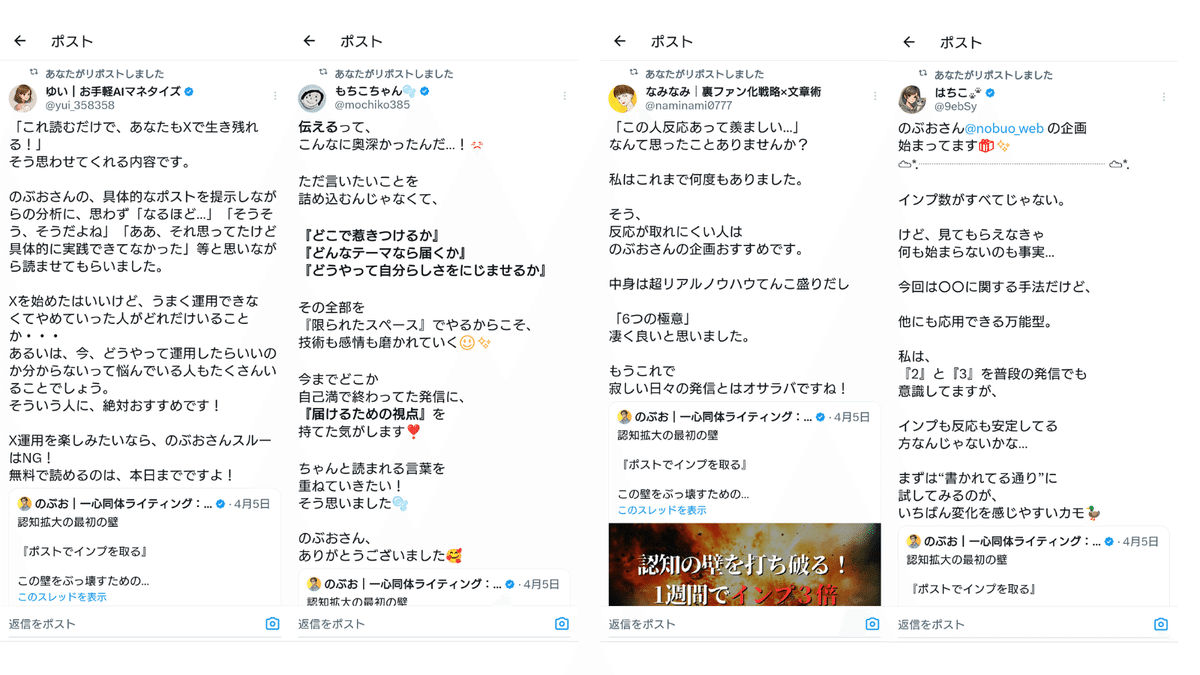Open the three-dot menu for @naminami0777's post
The height and width of the screenshot is (675, 1200).
tap(875, 96)
